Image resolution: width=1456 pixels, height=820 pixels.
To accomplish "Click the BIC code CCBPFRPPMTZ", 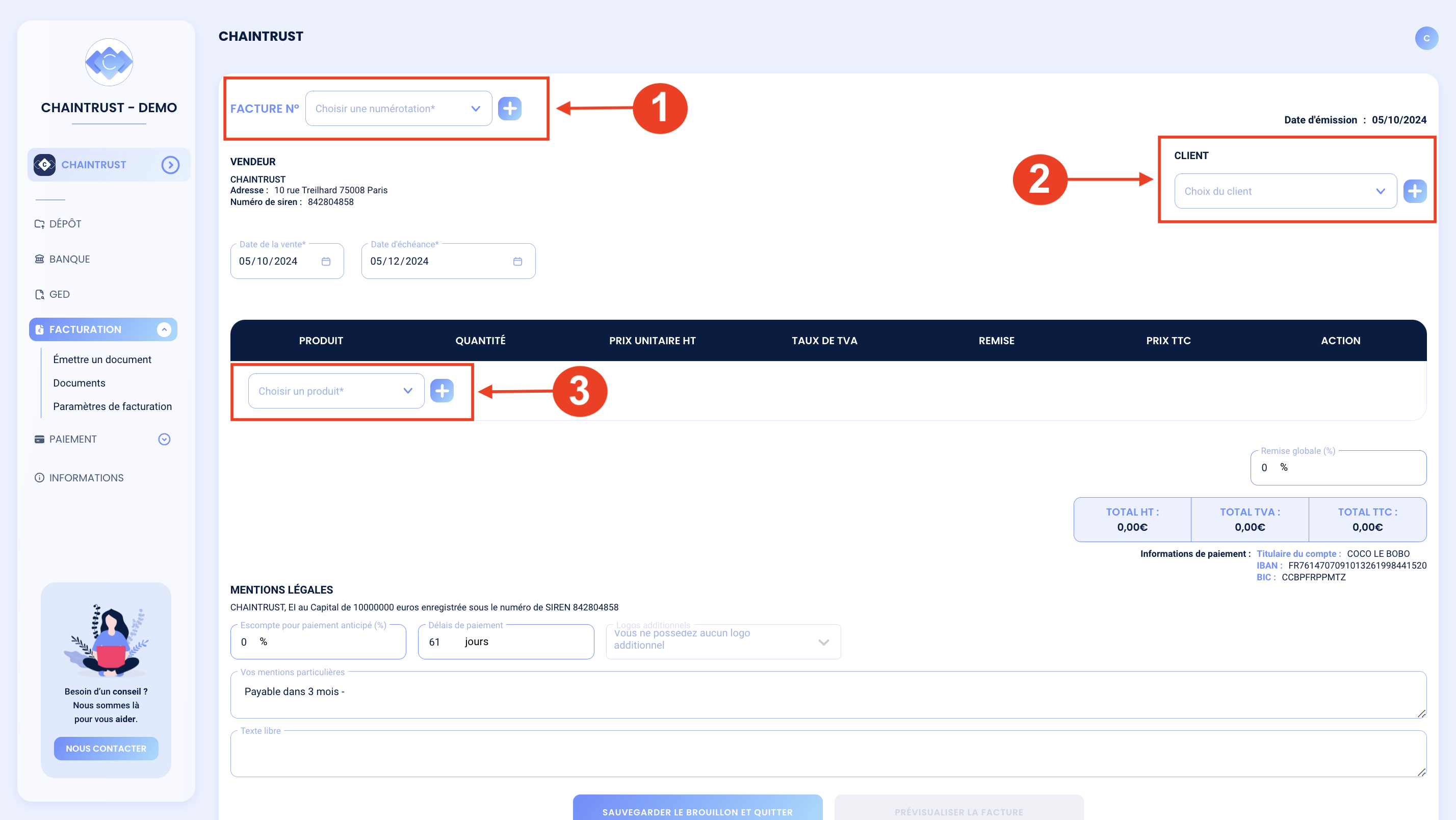I will (1314, 577).
